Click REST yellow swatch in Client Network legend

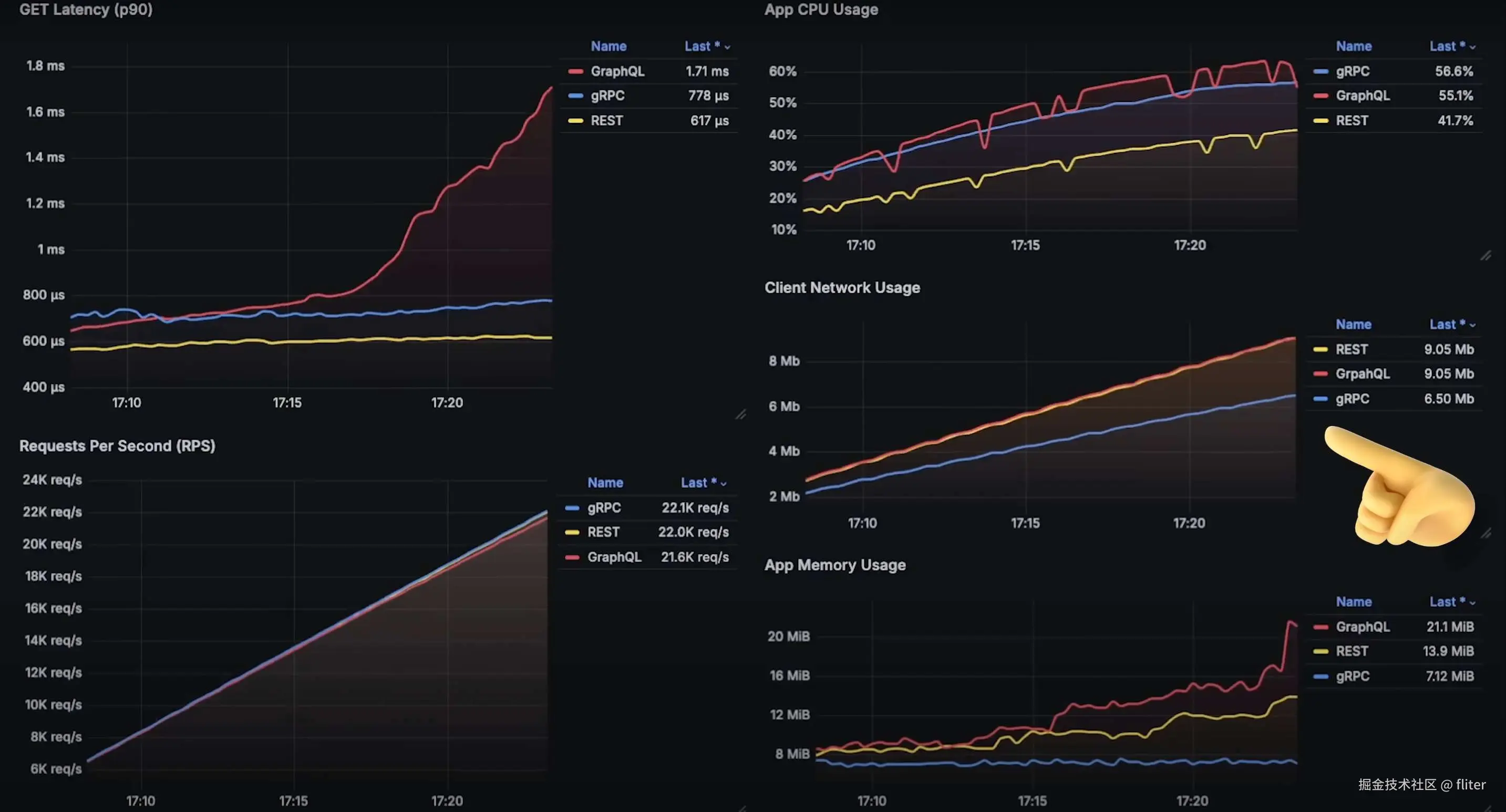click(1320, 349)
